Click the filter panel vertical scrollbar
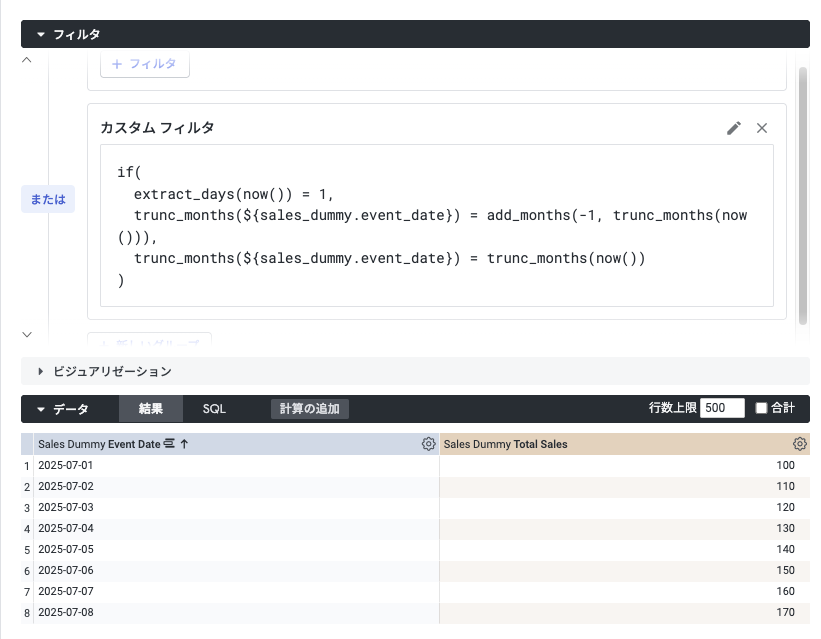This screenshot has width=821, height=639. 802,190
